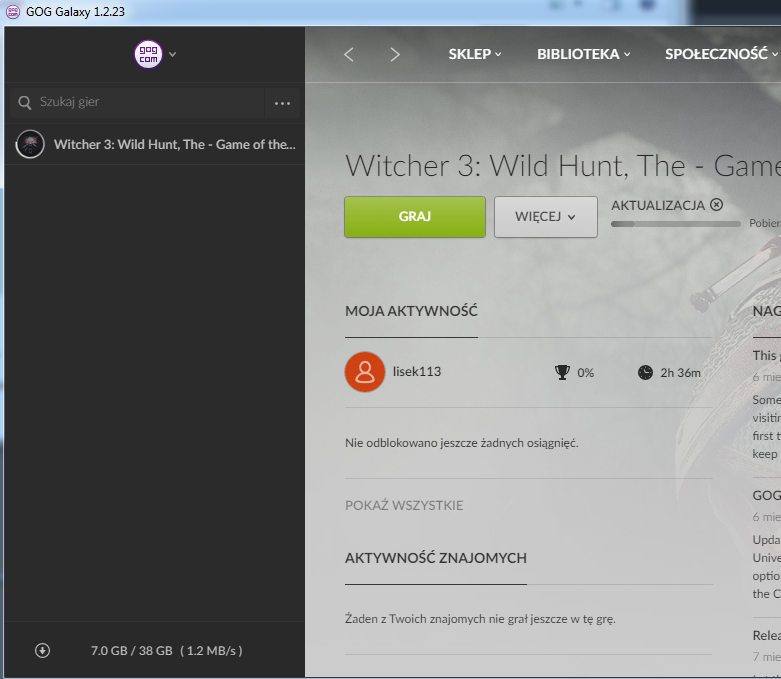Click 'Nie odblokowano jeszcze żadnych osiągnięć' text
This screenshot has width=781, height=679.
(462, 443)
